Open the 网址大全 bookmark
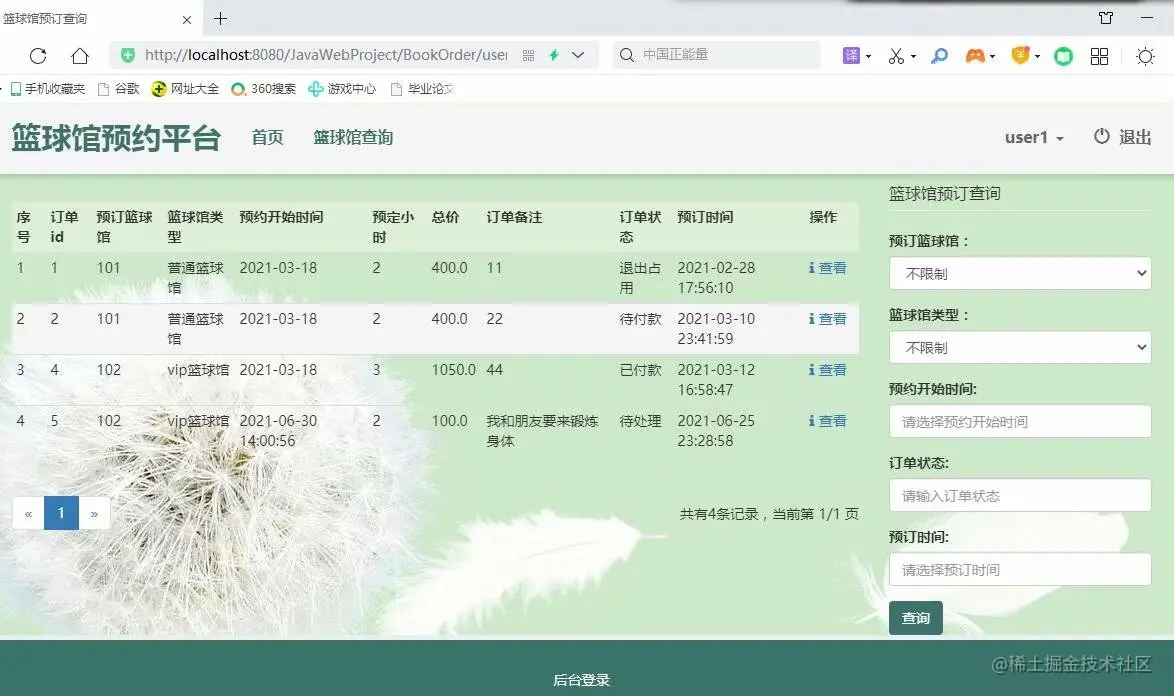Screen dimensions: 1174x696 [x=185, y=89]
